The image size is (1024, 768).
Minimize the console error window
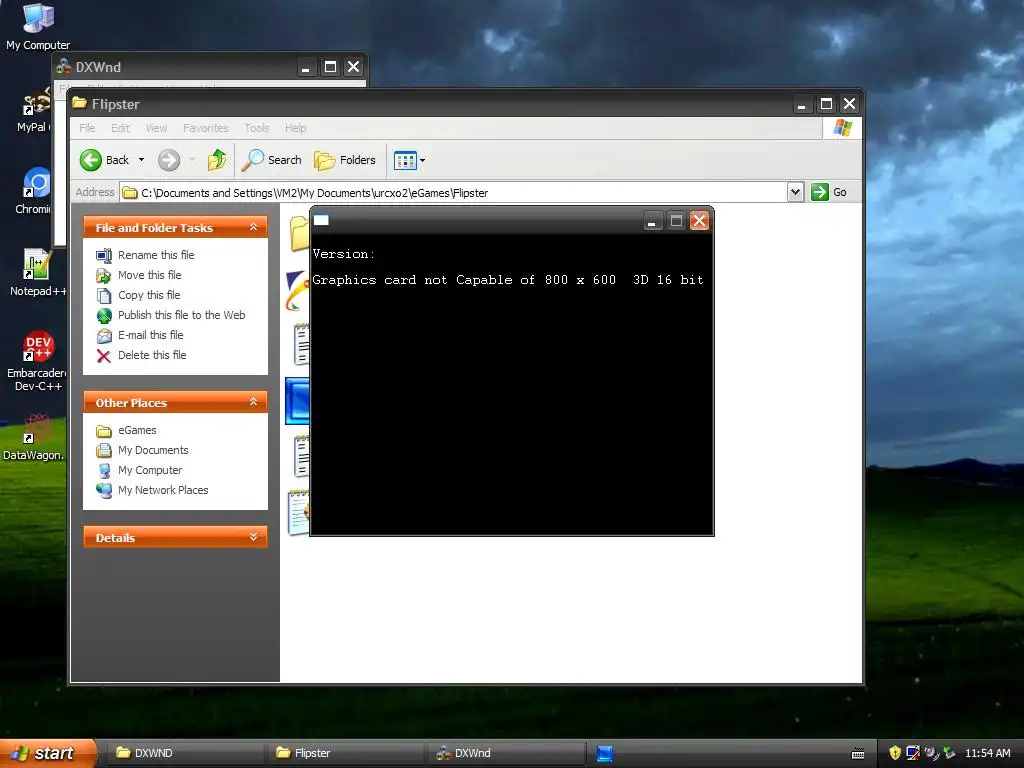click(x=651, y=221)
